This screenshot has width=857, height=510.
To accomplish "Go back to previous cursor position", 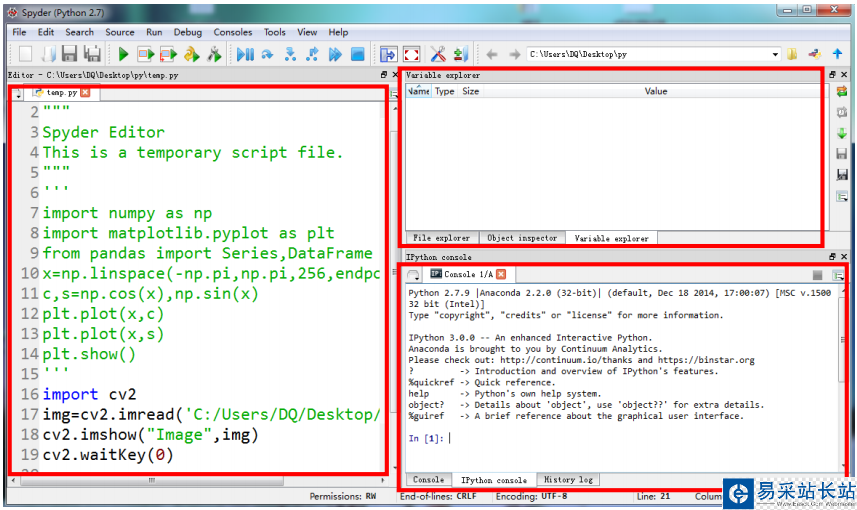I will pyautogui.click(x=492, y=54).
